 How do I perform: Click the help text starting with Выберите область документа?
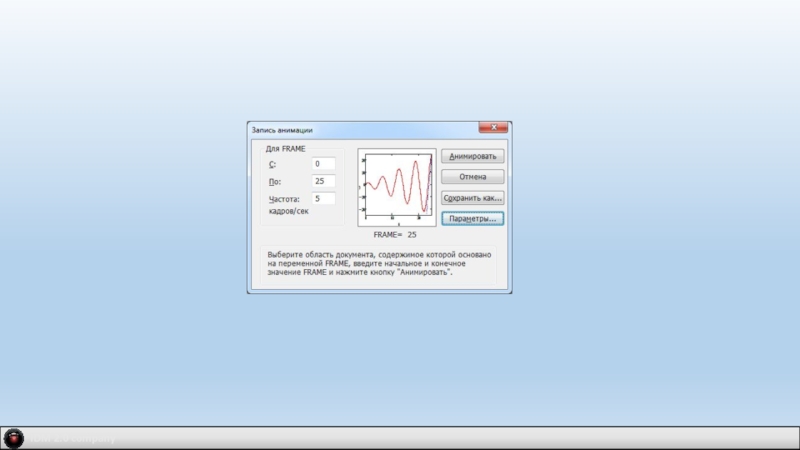tap(379, 263)
